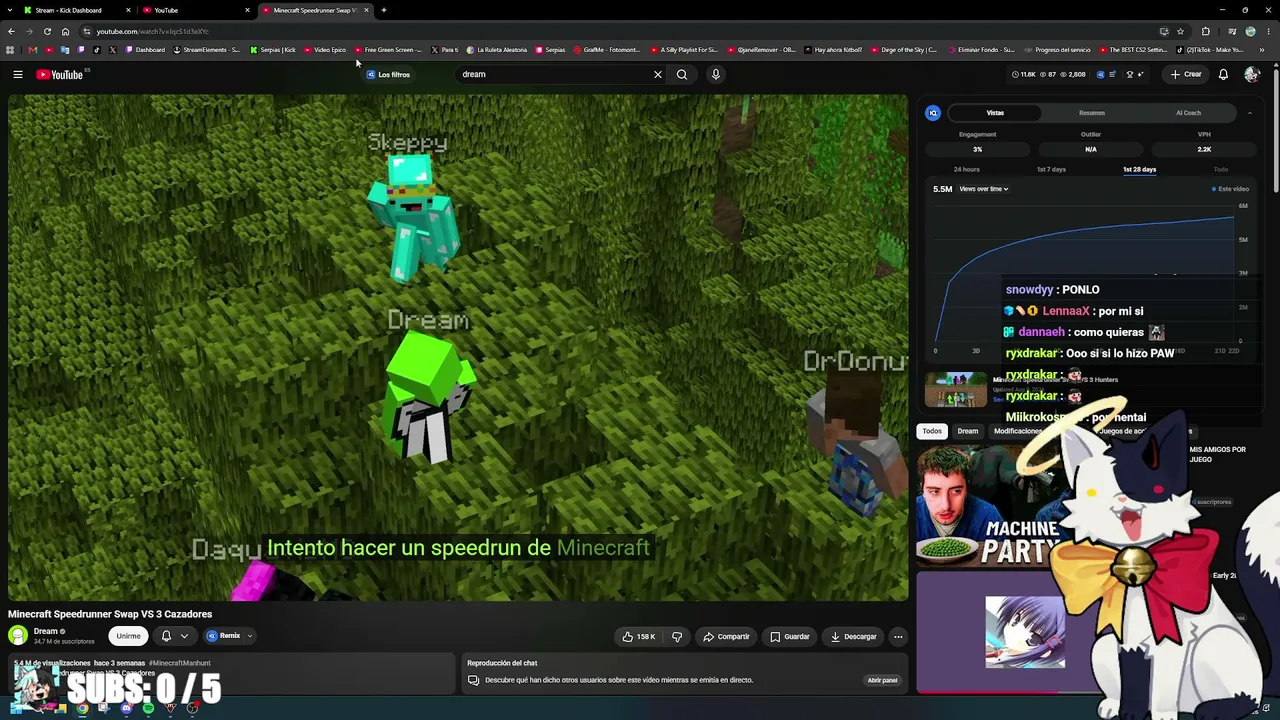The height and width of the screenshot is (720, 1280).
Task: Select the 1st 7 days range
Action: point(1051,169)
